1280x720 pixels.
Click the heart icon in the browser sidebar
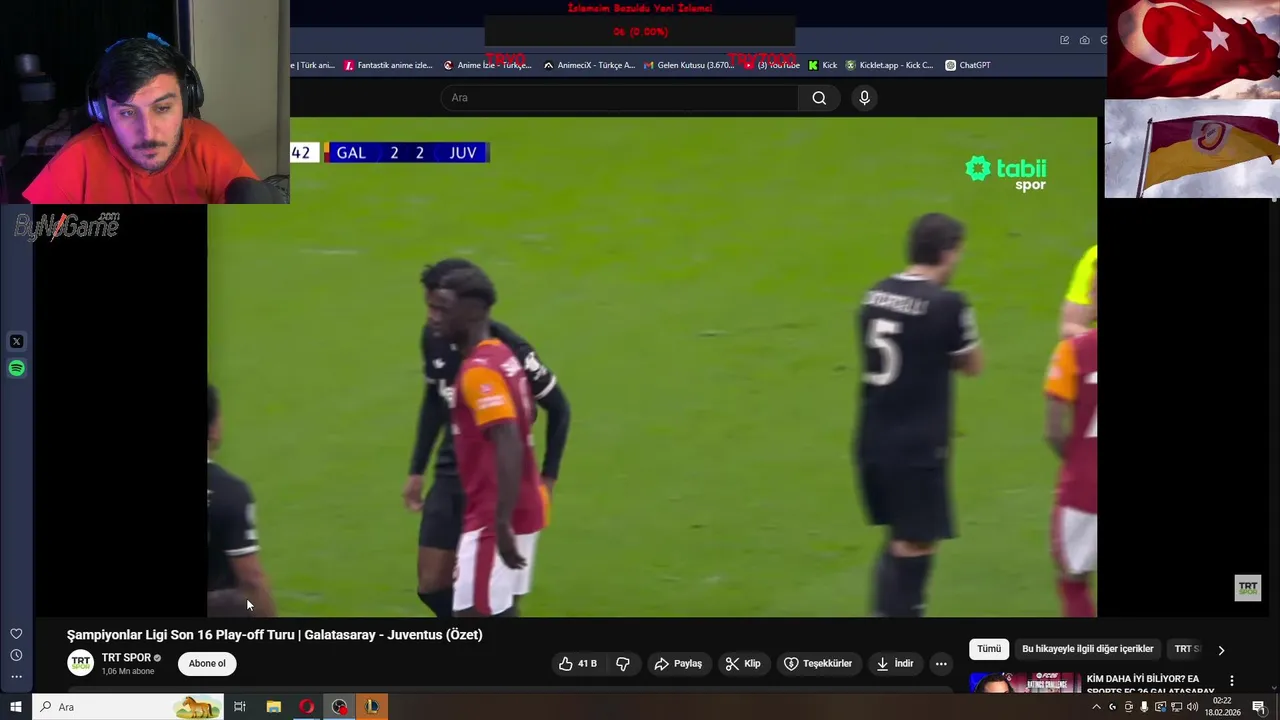[16, 634]
